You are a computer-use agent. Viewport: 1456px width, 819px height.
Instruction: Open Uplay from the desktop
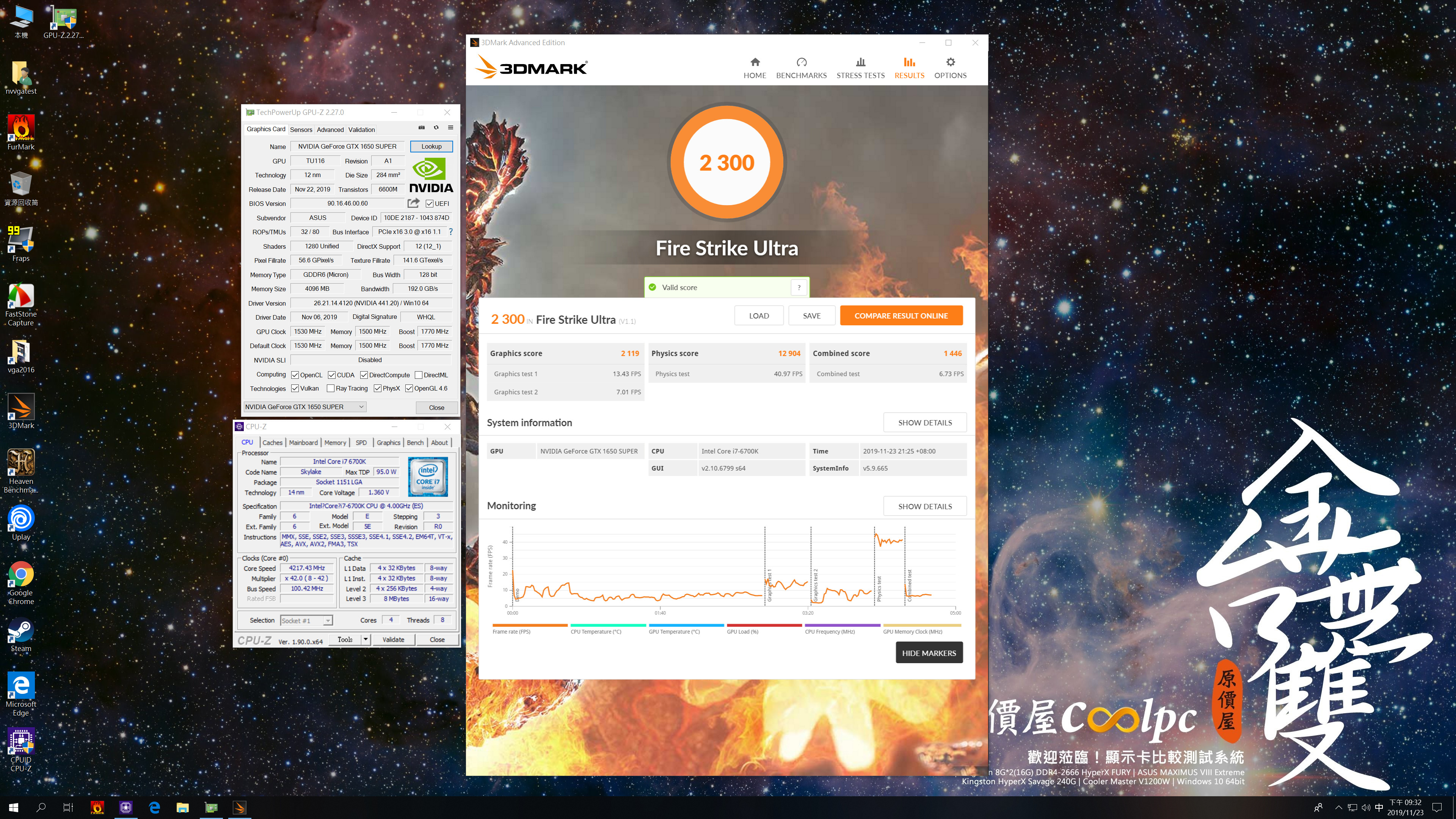click(21, 523)
